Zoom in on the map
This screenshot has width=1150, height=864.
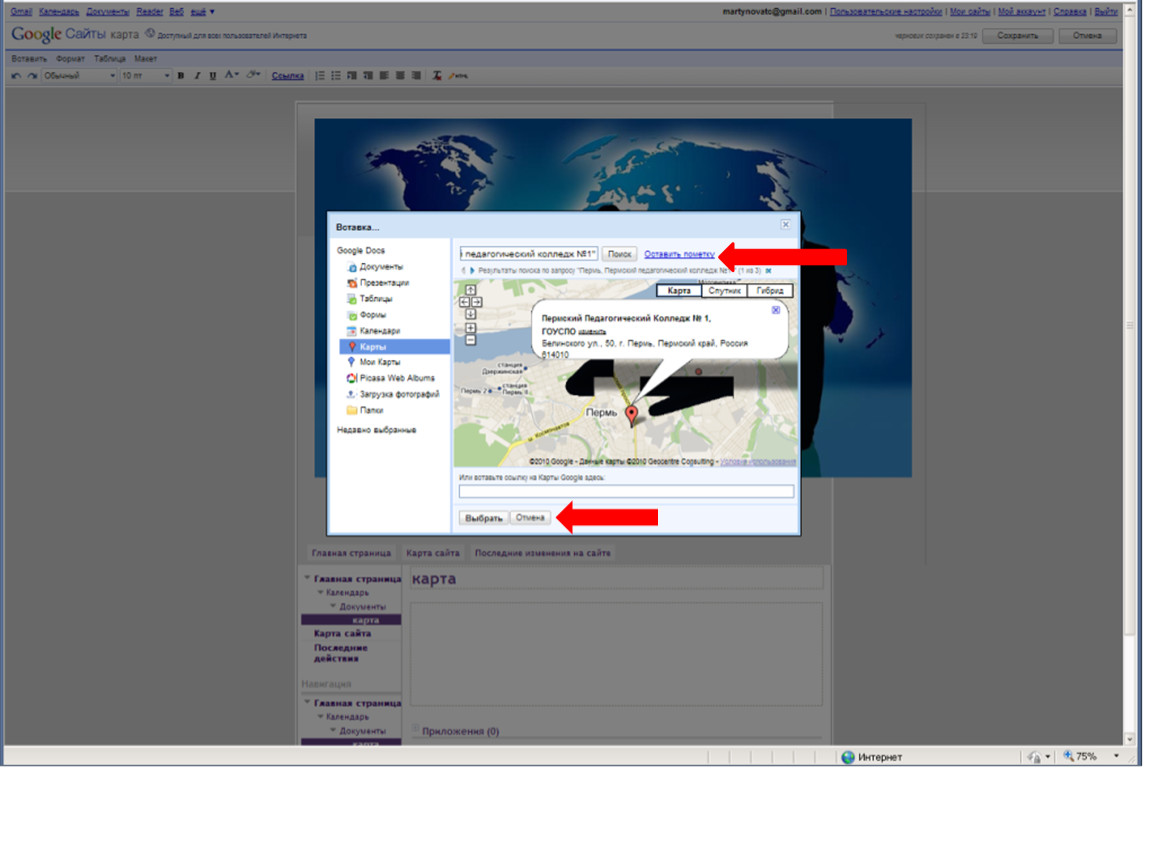point(471,328)
